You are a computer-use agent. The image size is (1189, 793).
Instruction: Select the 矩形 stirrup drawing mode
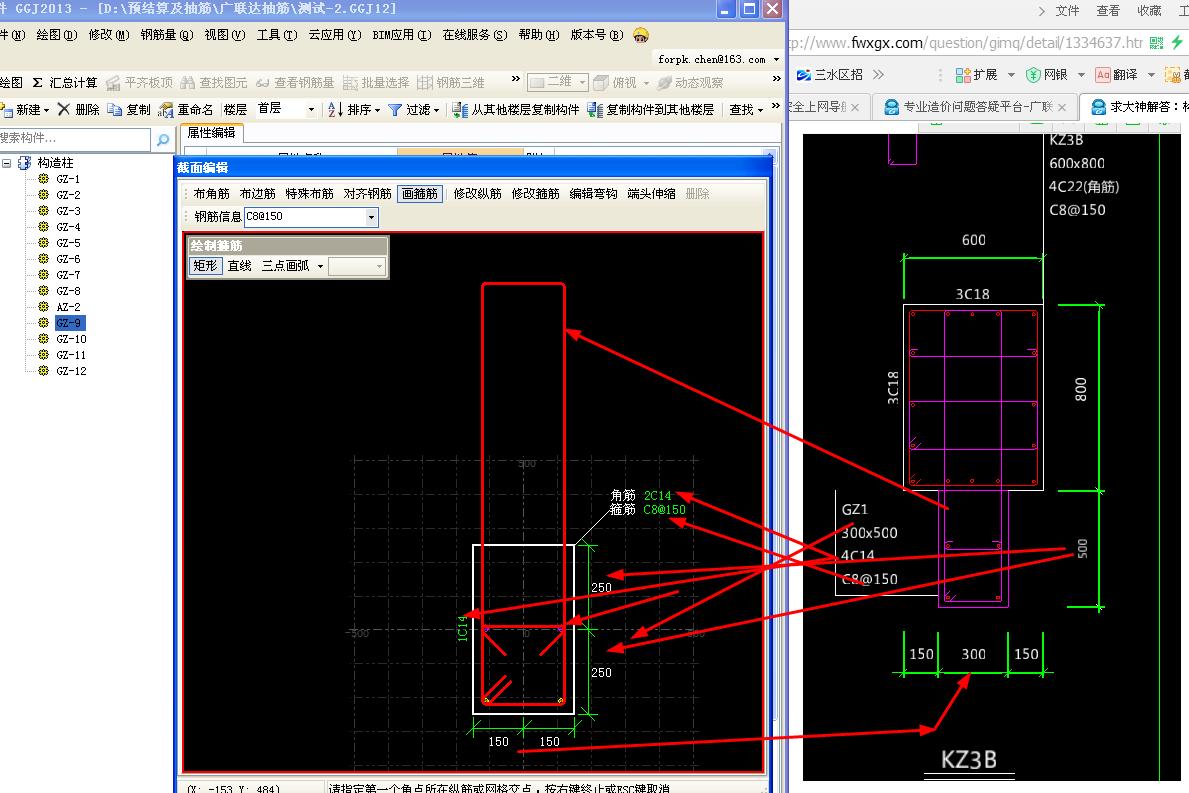tap(205, 266)
